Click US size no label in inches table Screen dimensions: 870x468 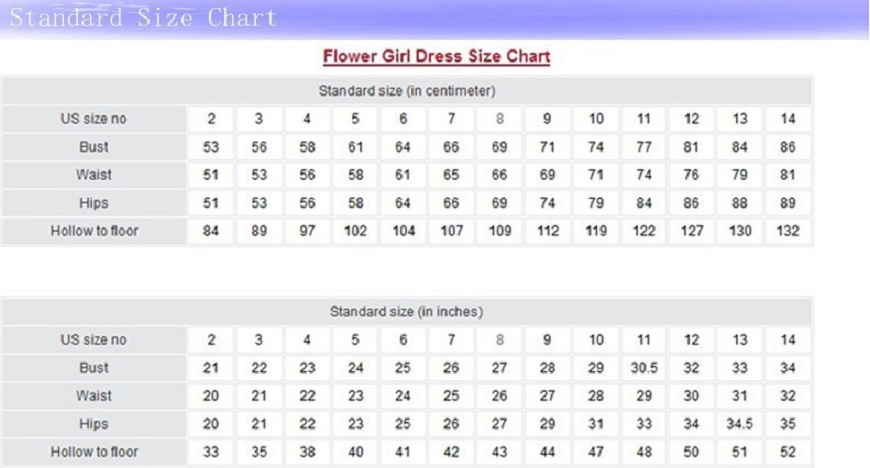click(x=94, y=340)
